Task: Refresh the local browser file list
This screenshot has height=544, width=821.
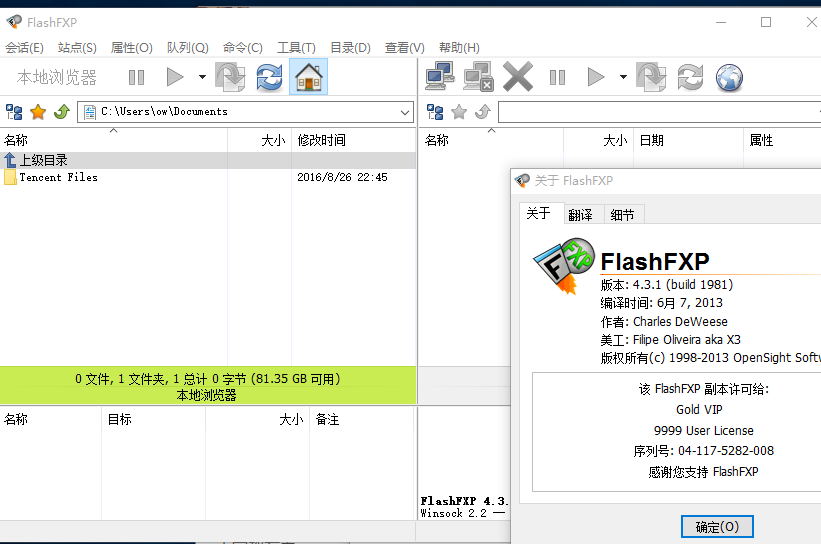Action: [x=269, y=77]
